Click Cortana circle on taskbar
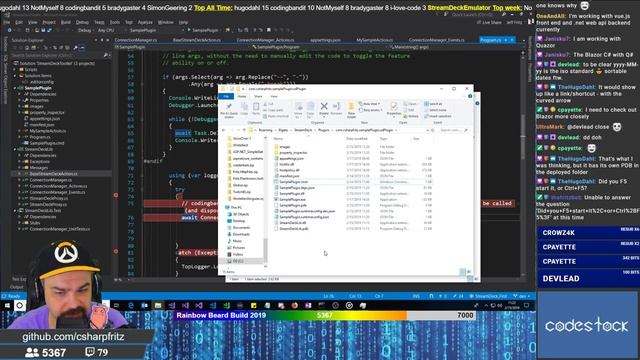640x360 pixels. coord(19,305)
